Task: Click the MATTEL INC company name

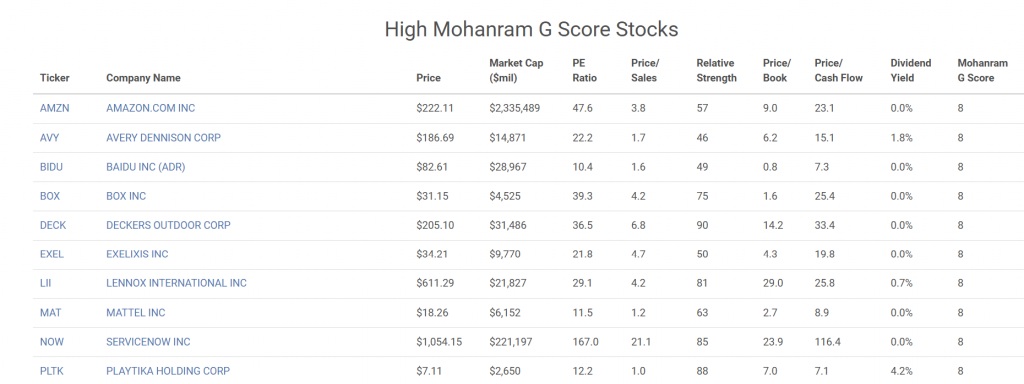Action: pyautogui.click(x=136, y=312)
